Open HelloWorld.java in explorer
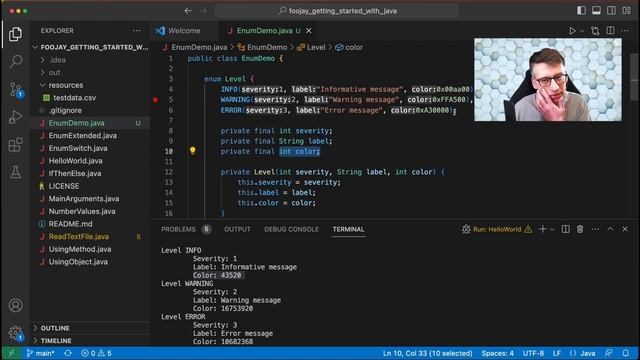 pos(91,161)
